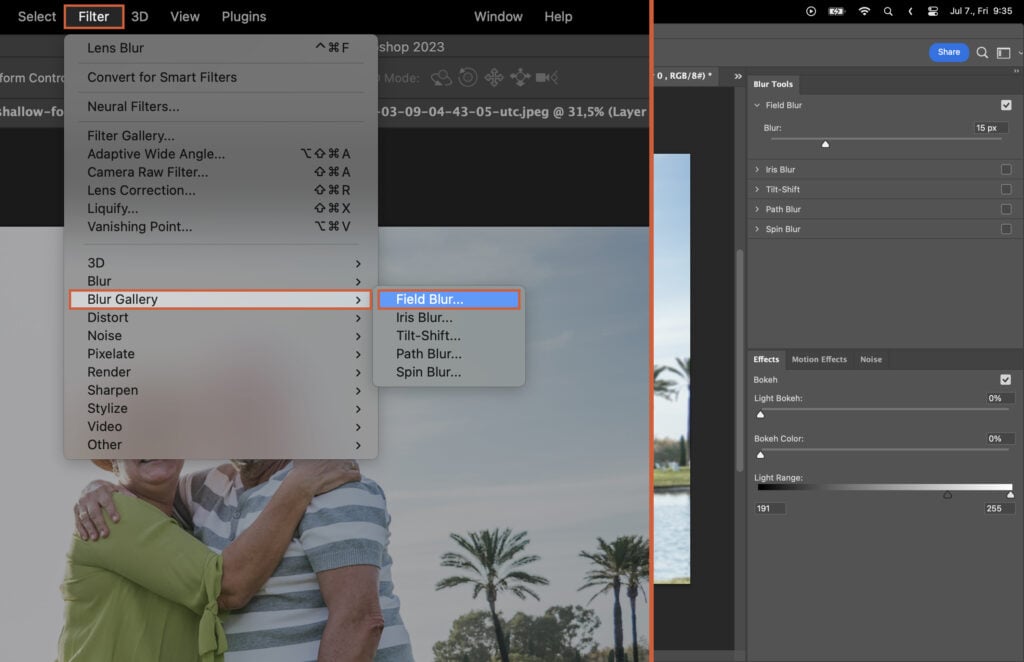1024x662 pixels.
Task: Open Photoshop's search magnifier icon
Action: pyautogui.click(x=981, y=51)
